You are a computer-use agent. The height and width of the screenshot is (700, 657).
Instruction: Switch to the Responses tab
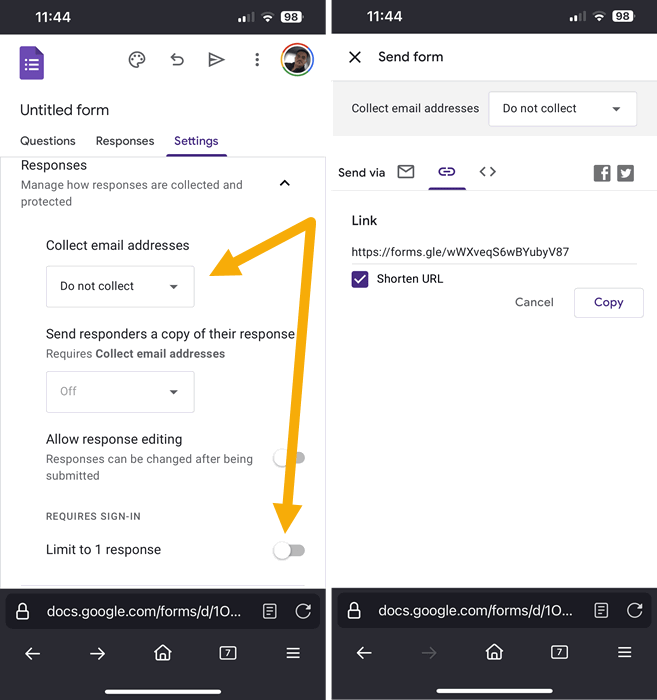point(125,141)
